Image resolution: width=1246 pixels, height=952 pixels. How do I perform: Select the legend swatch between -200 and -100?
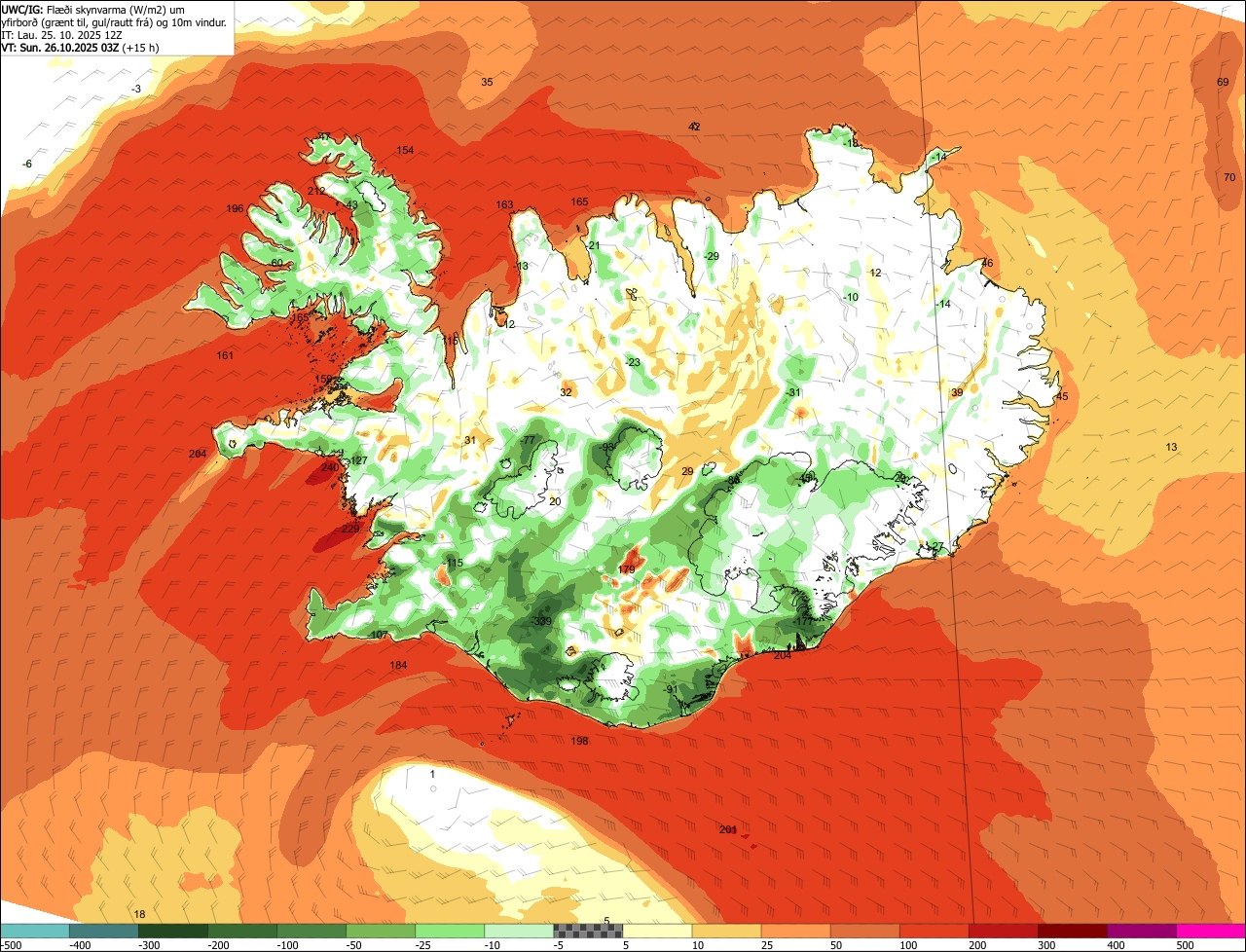pyautogui.click(x=243, y=931)
